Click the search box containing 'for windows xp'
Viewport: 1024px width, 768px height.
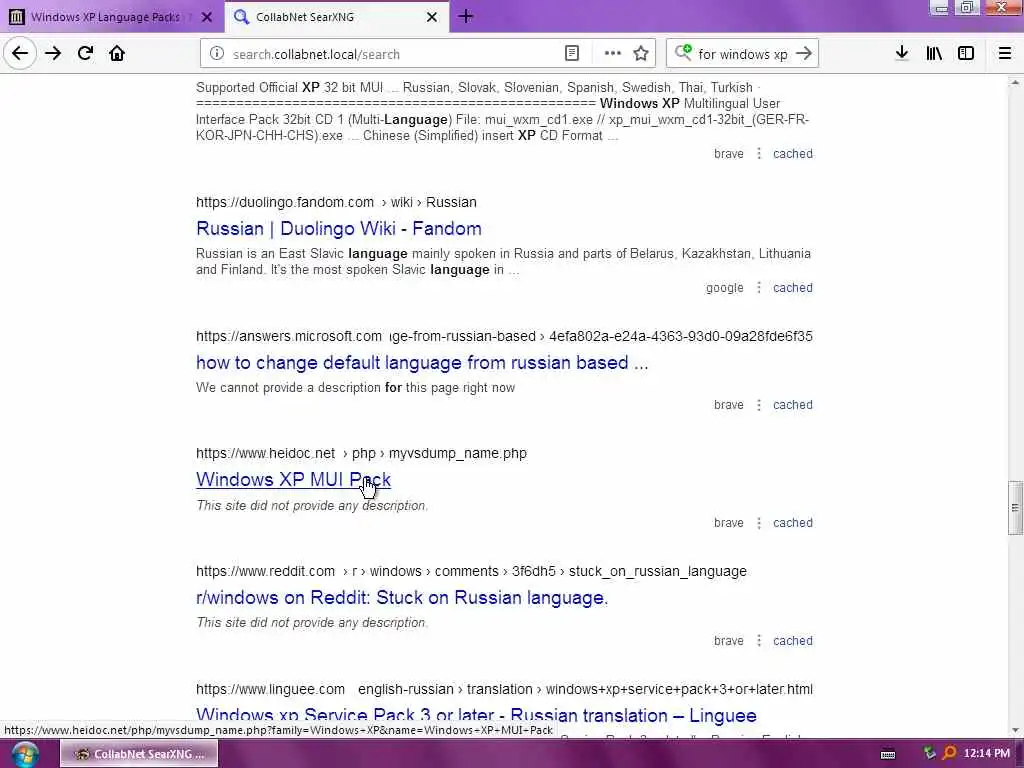coord(743,54)
